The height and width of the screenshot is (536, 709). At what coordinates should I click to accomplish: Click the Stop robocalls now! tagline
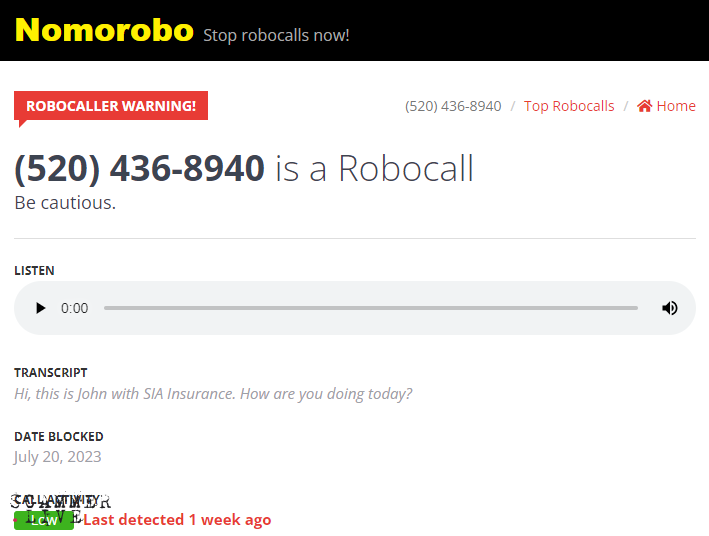pos(276,35)
